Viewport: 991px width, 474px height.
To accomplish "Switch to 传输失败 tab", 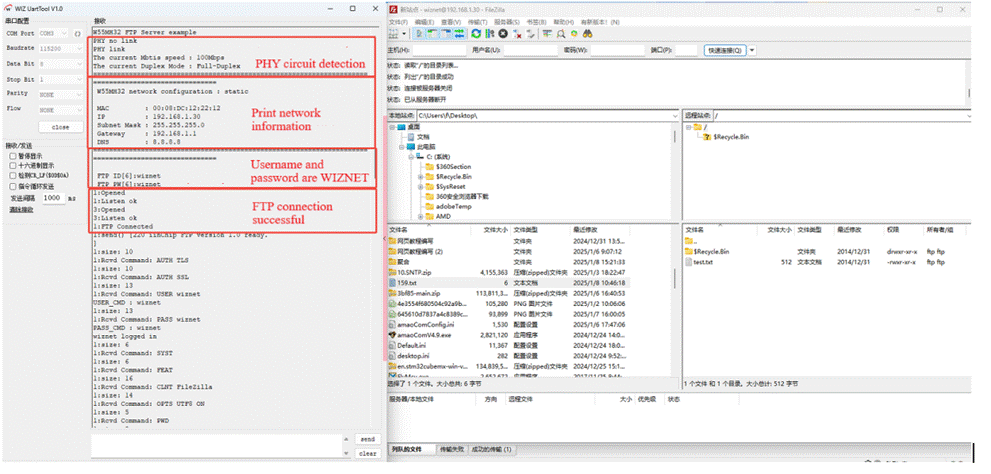I will click(x=451, y=449).
